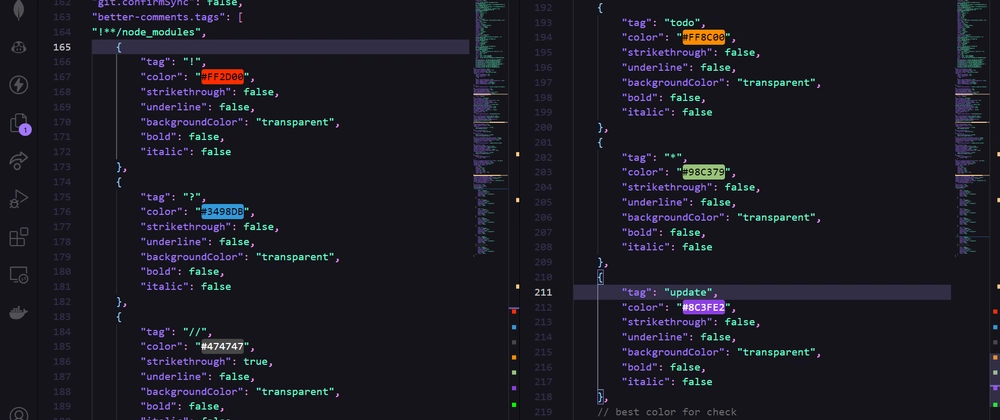Image resolution: width=1000 pixels, height=420 pixels.
Task: Open the Run and Debug view
Action: coord(18,199)
